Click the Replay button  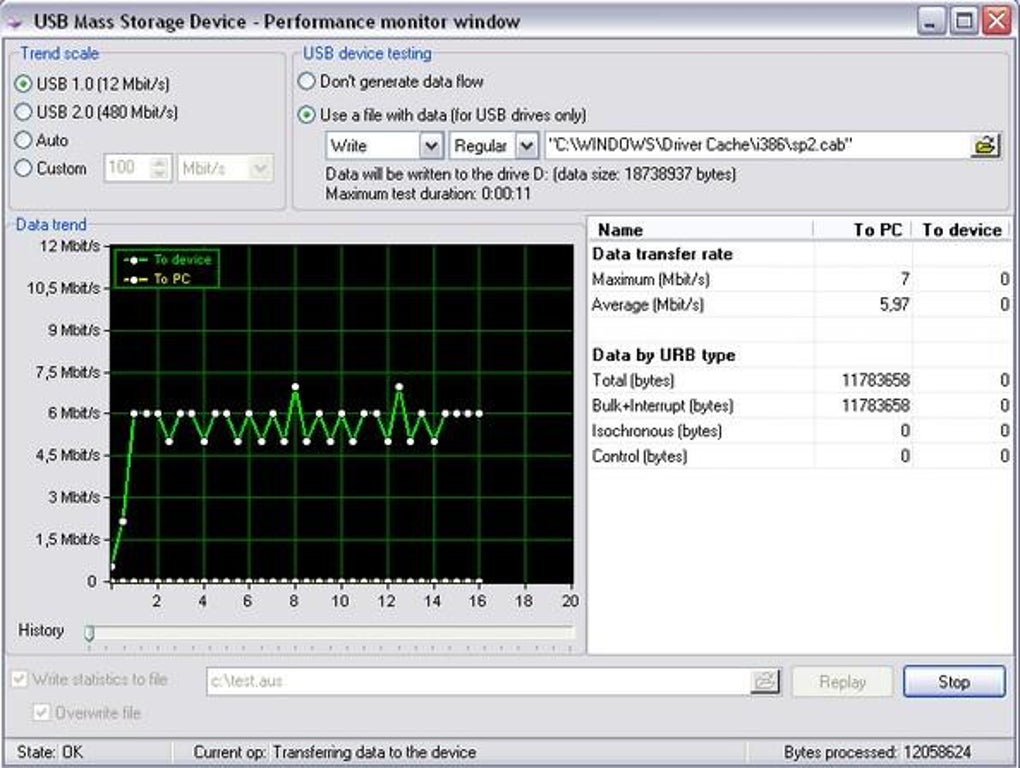pyautogui.click(x=842, y=682)
